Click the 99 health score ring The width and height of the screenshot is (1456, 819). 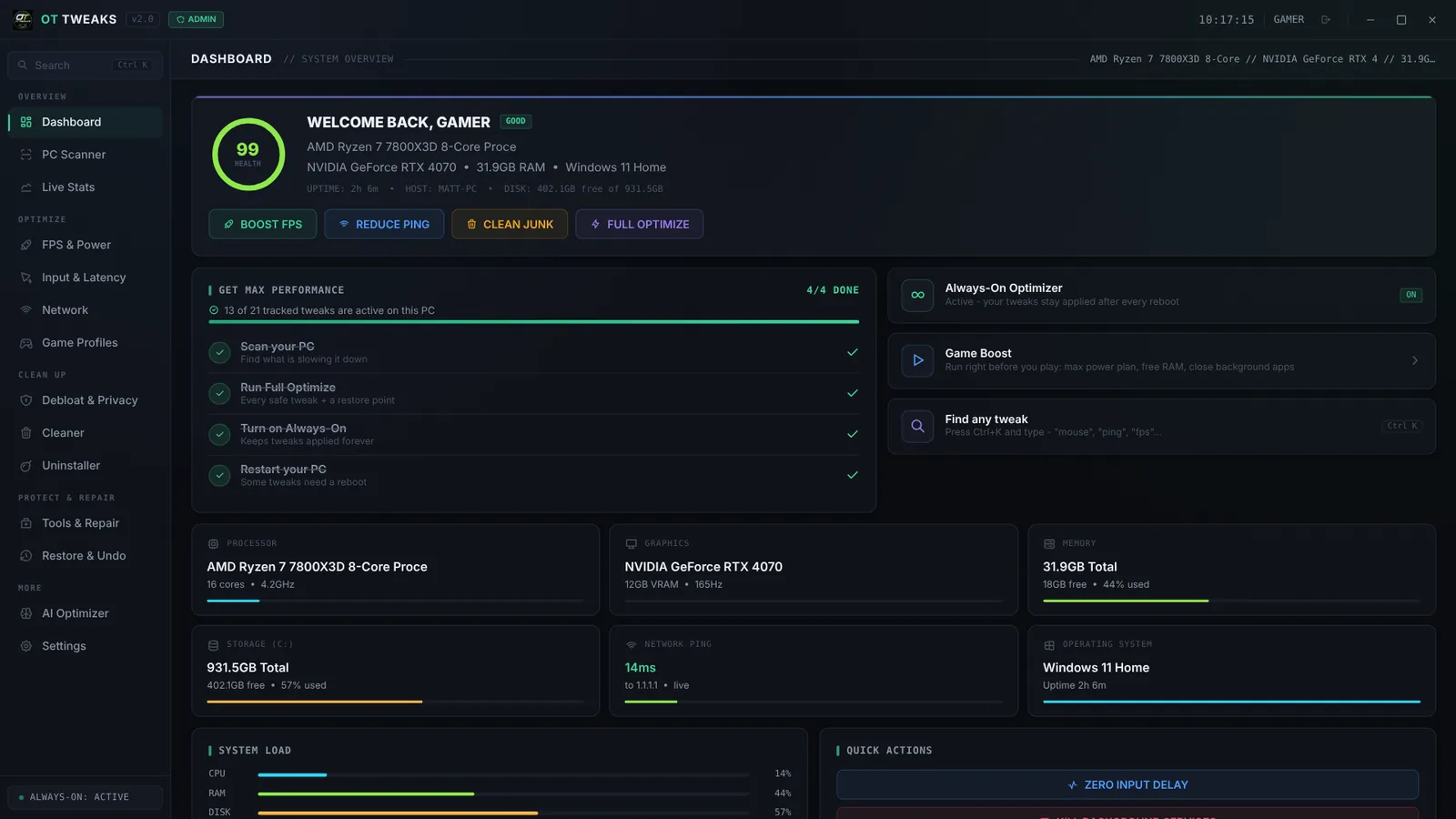248,154
